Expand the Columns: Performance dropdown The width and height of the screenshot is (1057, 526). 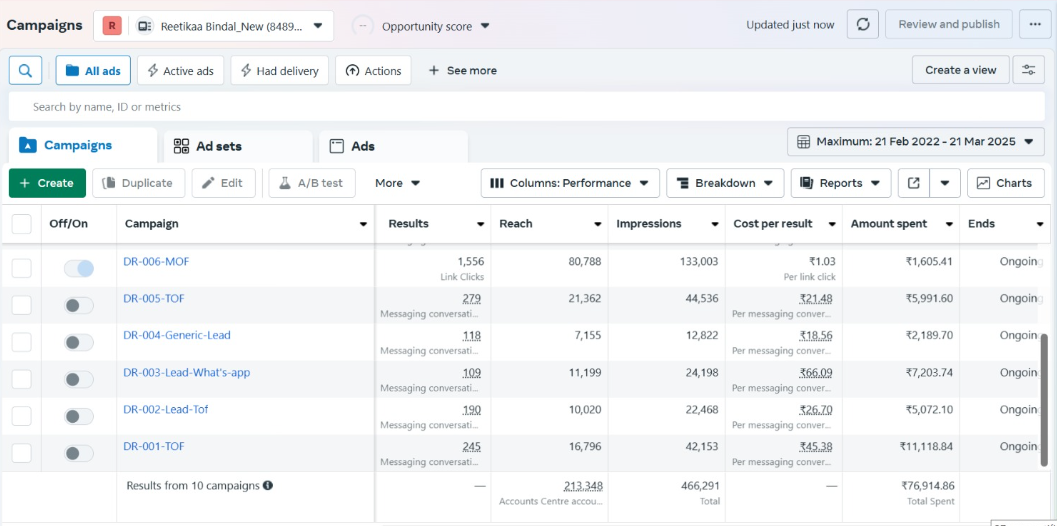click(570, 183)
